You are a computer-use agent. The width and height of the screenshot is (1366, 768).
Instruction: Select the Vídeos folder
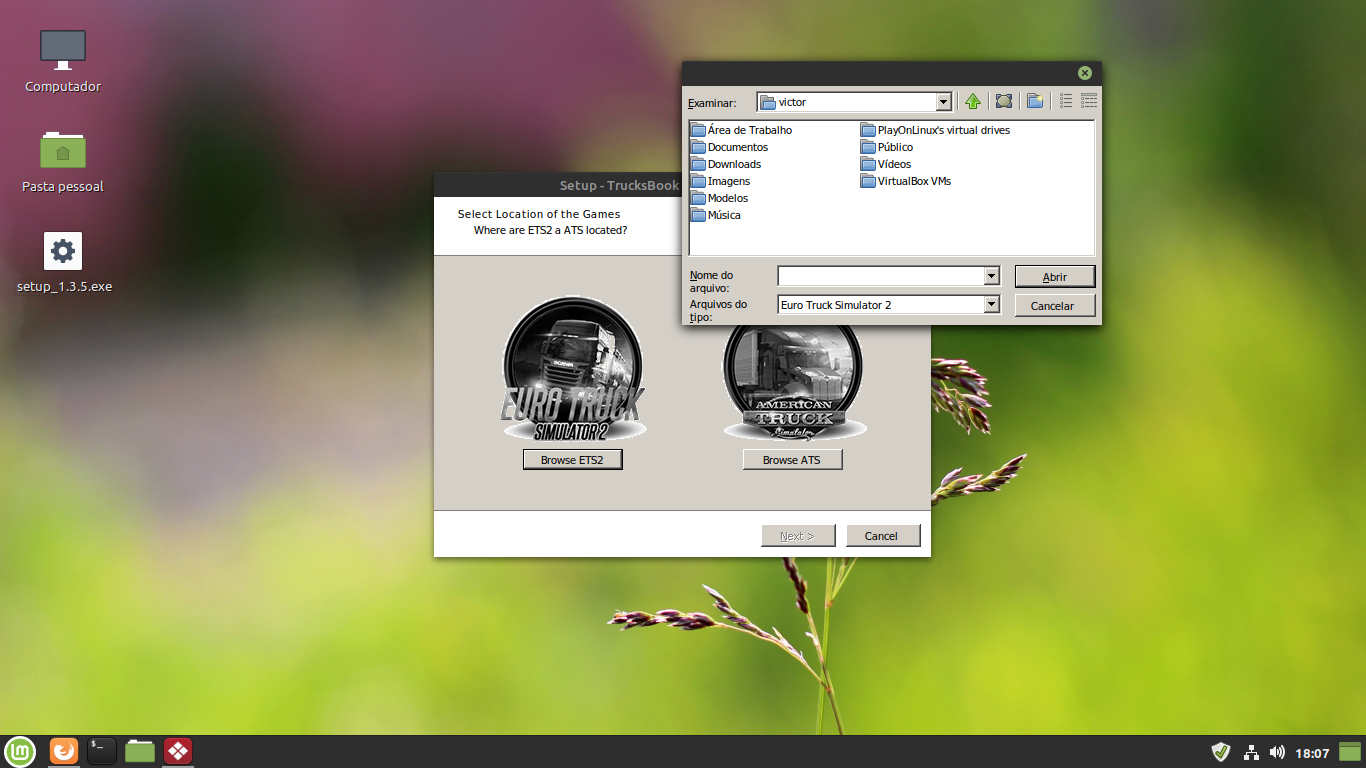pos(886,164)
